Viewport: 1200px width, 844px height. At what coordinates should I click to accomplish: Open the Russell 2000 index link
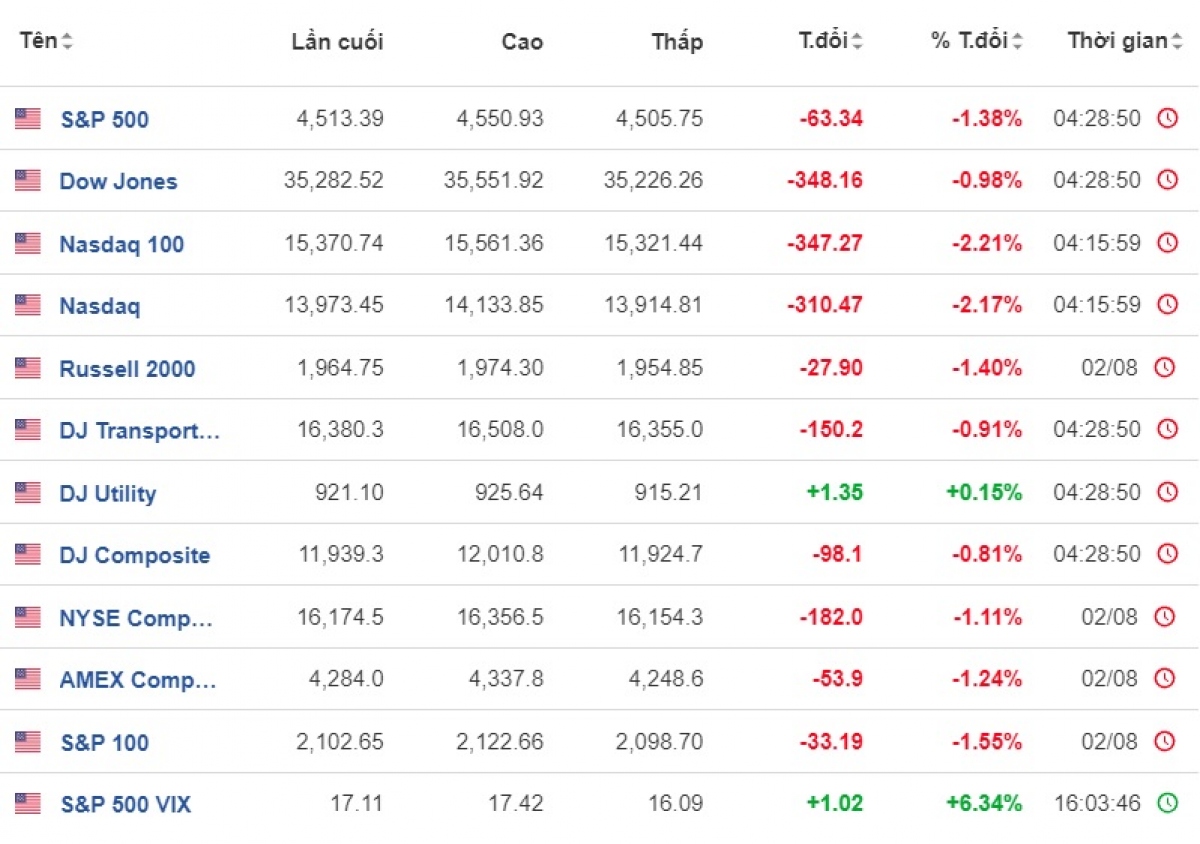tap(127, 368)
